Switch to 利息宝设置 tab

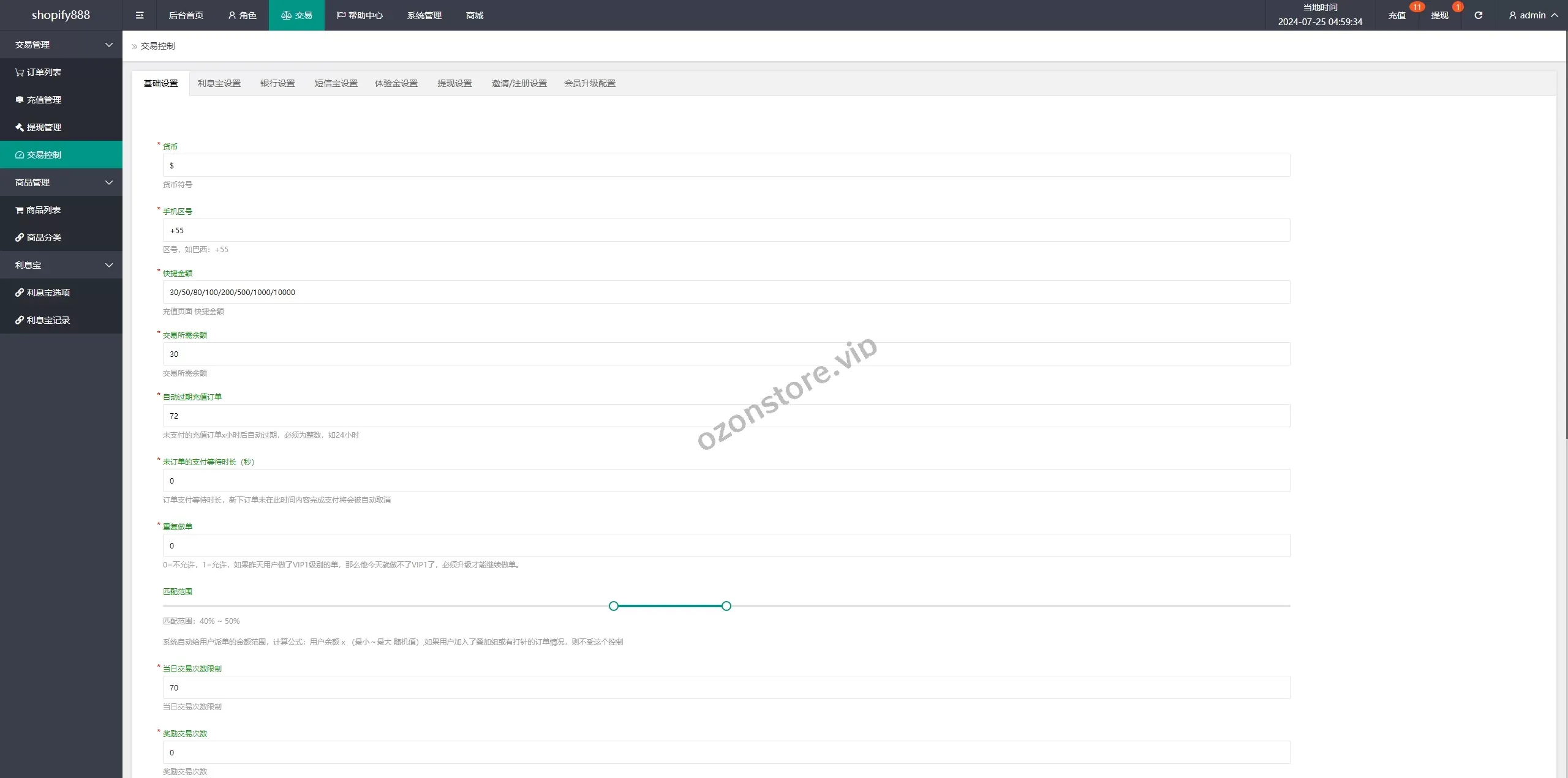(x=219, y=83)
